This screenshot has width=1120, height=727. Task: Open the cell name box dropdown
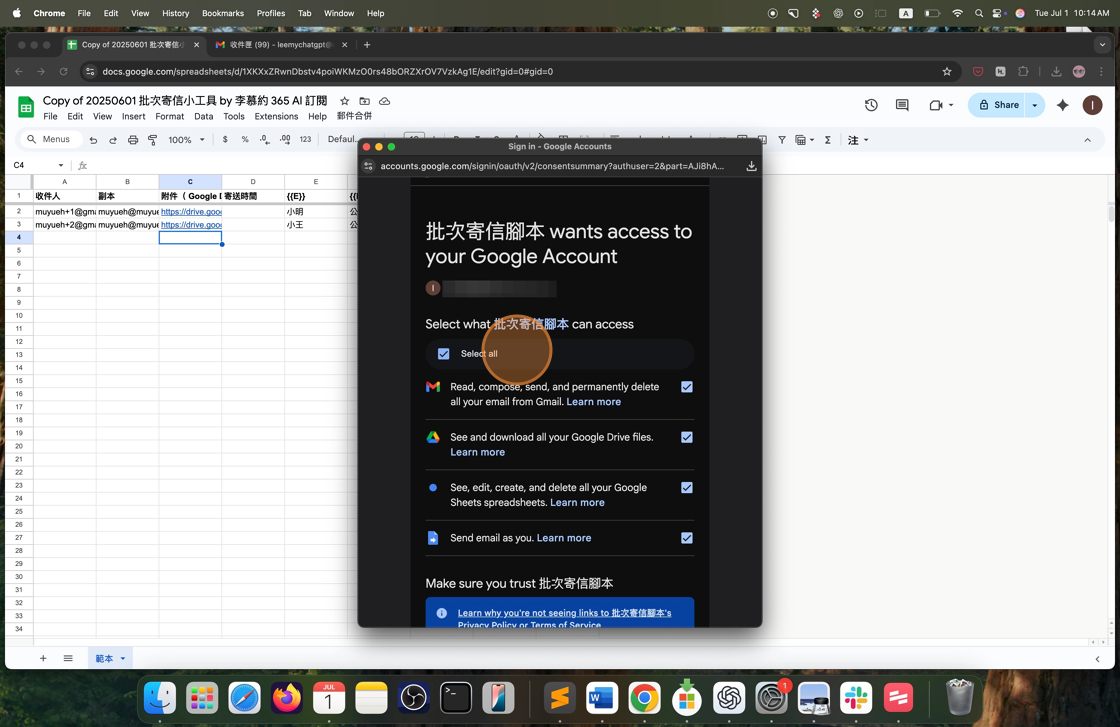pyautogui.click(x=61, y=165)
